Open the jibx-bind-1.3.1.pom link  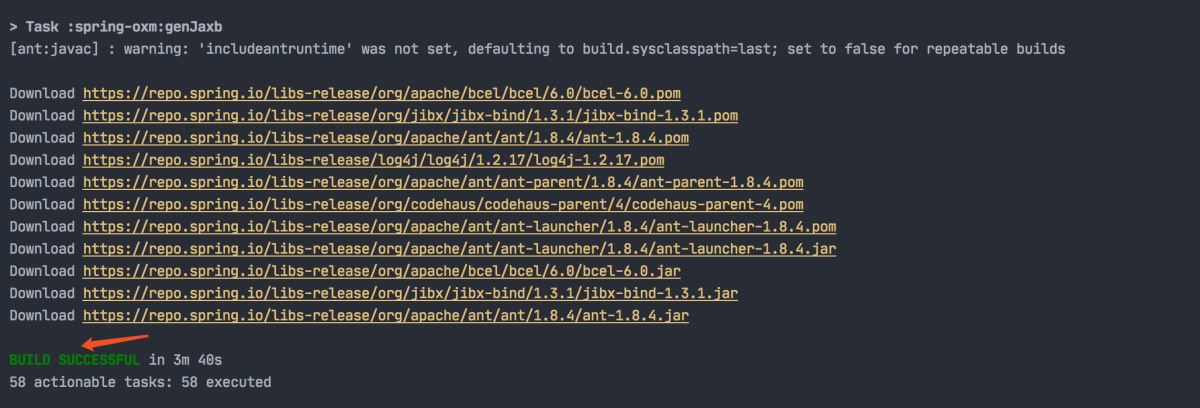pyautogui.click(x=410, y=115)
